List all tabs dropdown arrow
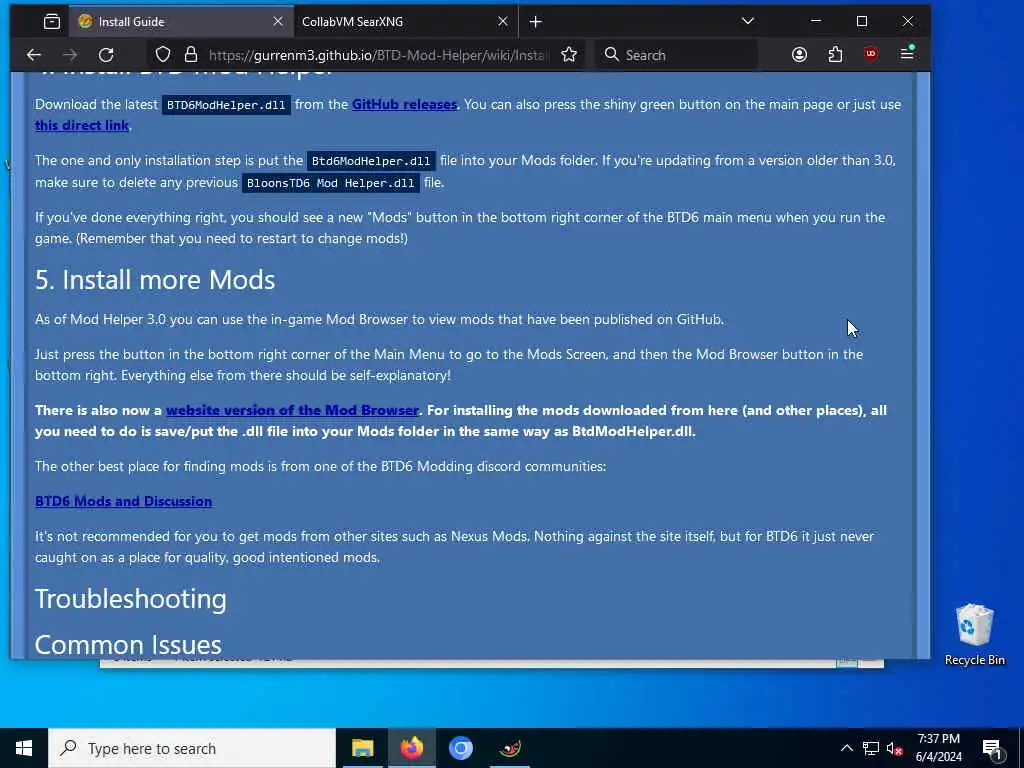Viewport: 1024px width, 768px height. pyautogui.click(x=748, y=21)
